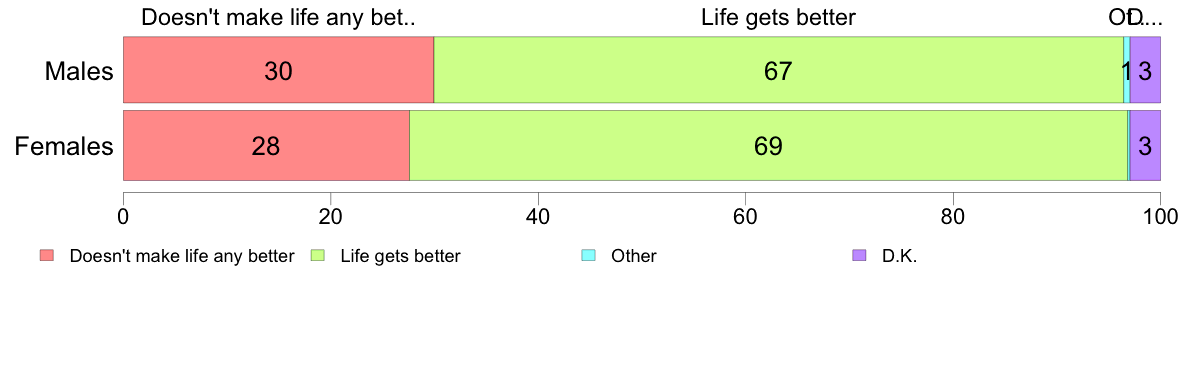Select the Females green bar showing 69
Viewport: 1188px width, 368px height.
pos(768,145)
